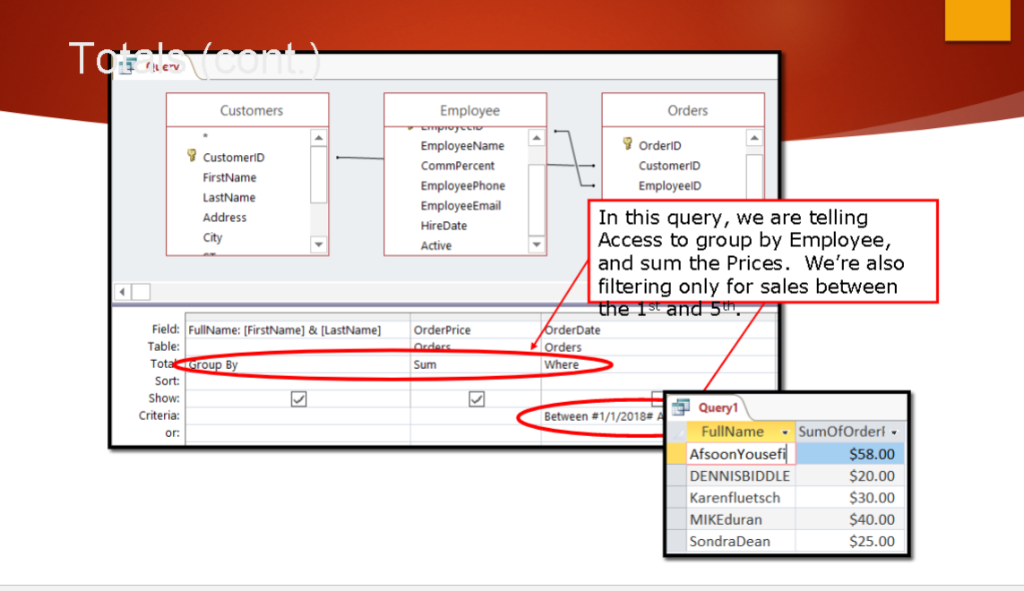Select LastName field in Customers table
Viewport: 1024px width, 591px height.
coord(229,197)
